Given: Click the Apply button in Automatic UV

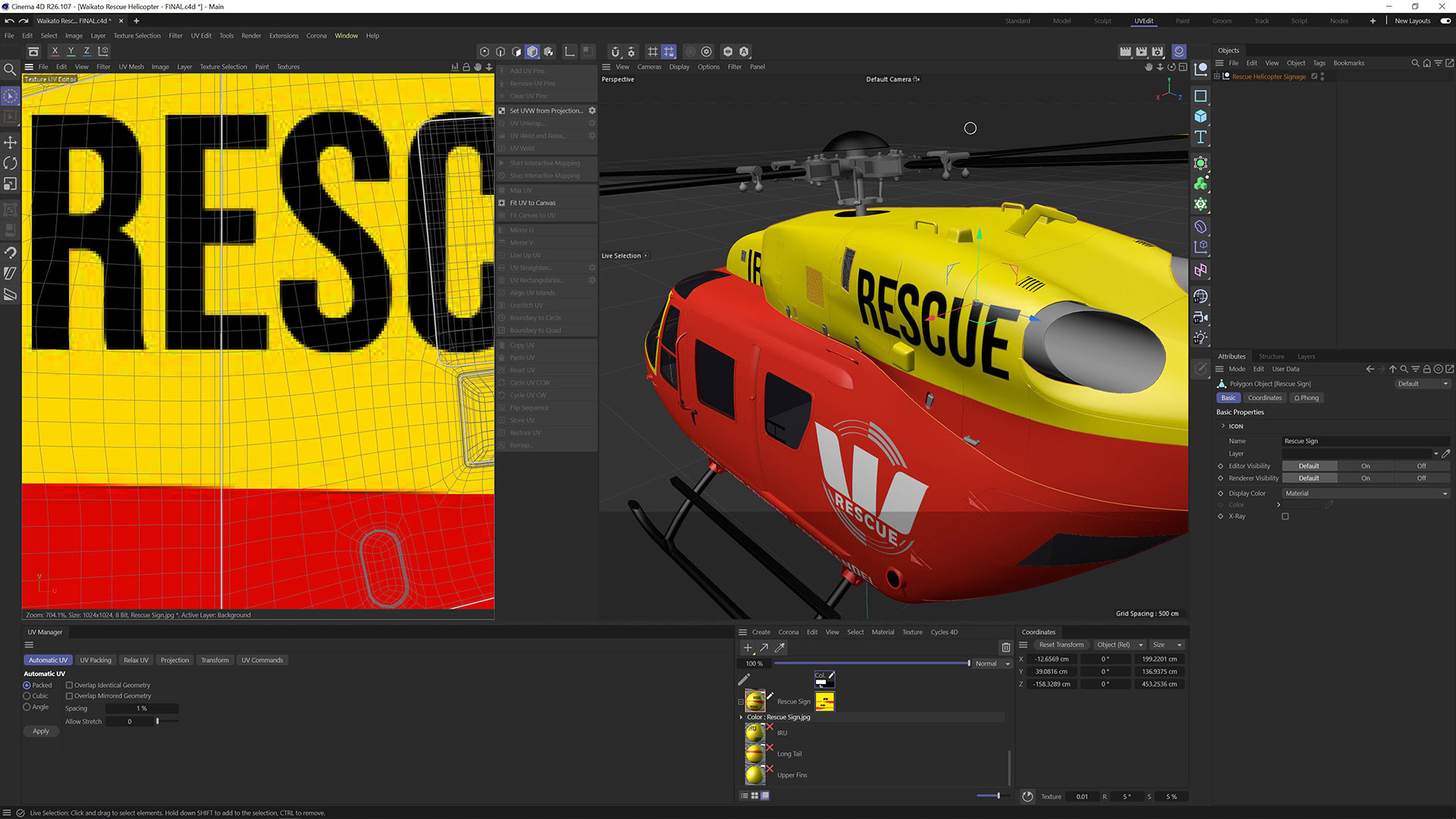Looking at the screenshot, I should click(x=41, y=732).
